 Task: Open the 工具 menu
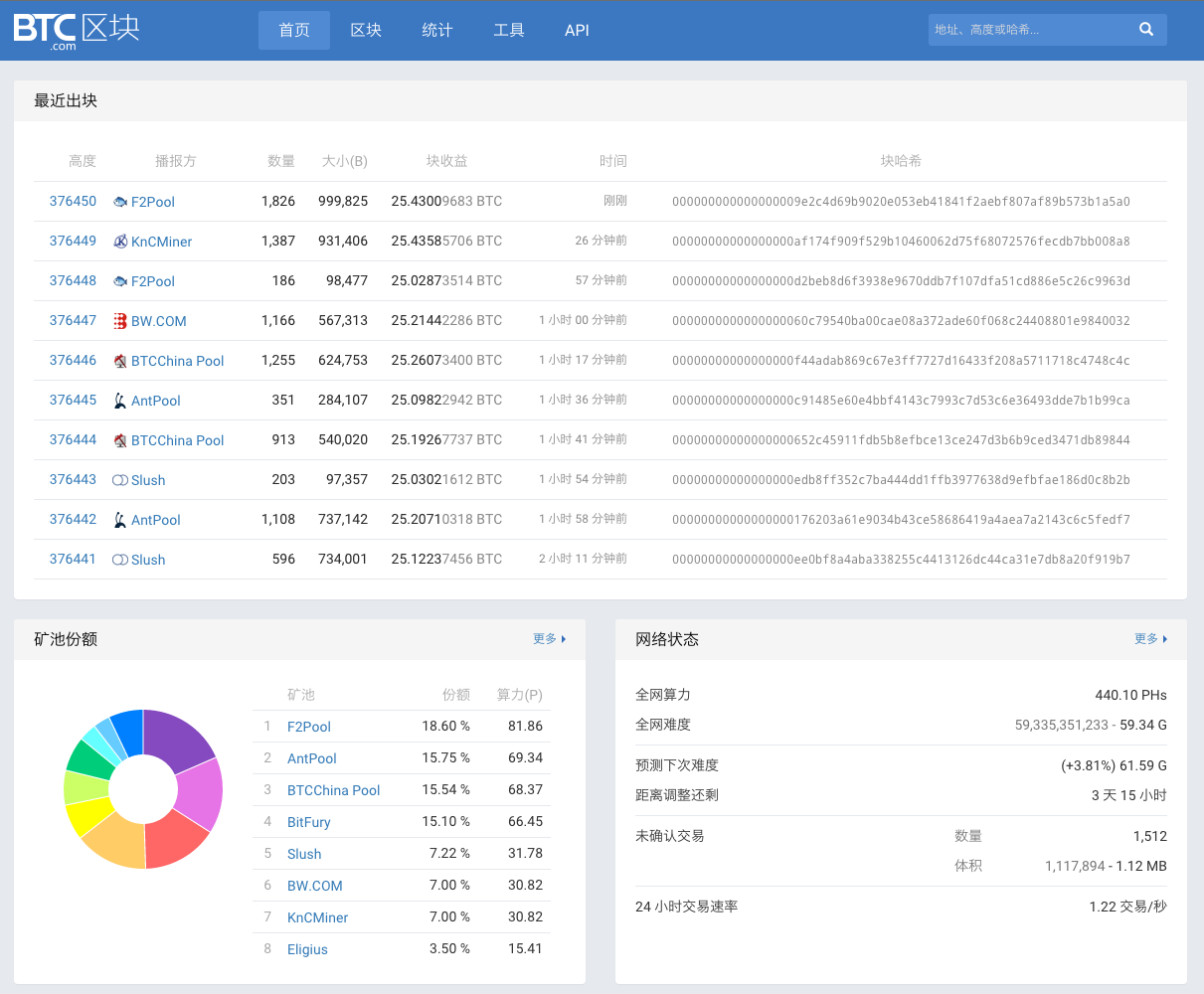(508, 30)
